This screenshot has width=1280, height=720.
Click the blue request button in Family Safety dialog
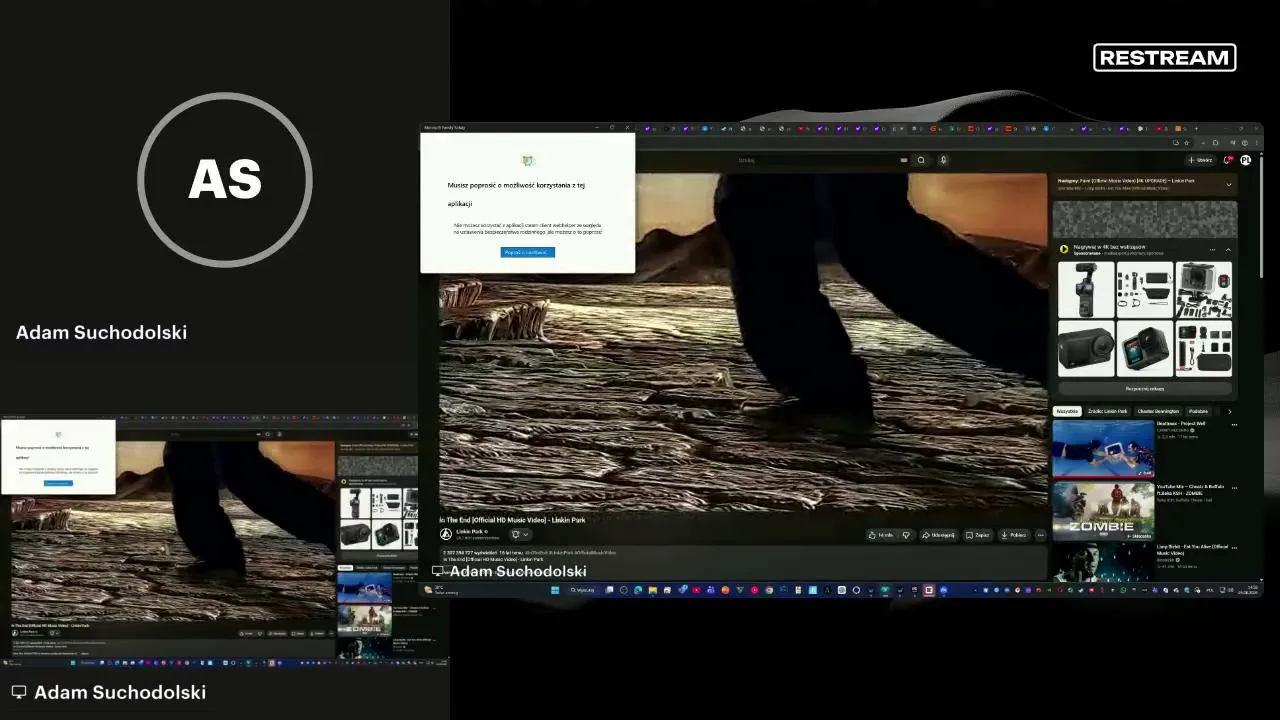[527, 252]
